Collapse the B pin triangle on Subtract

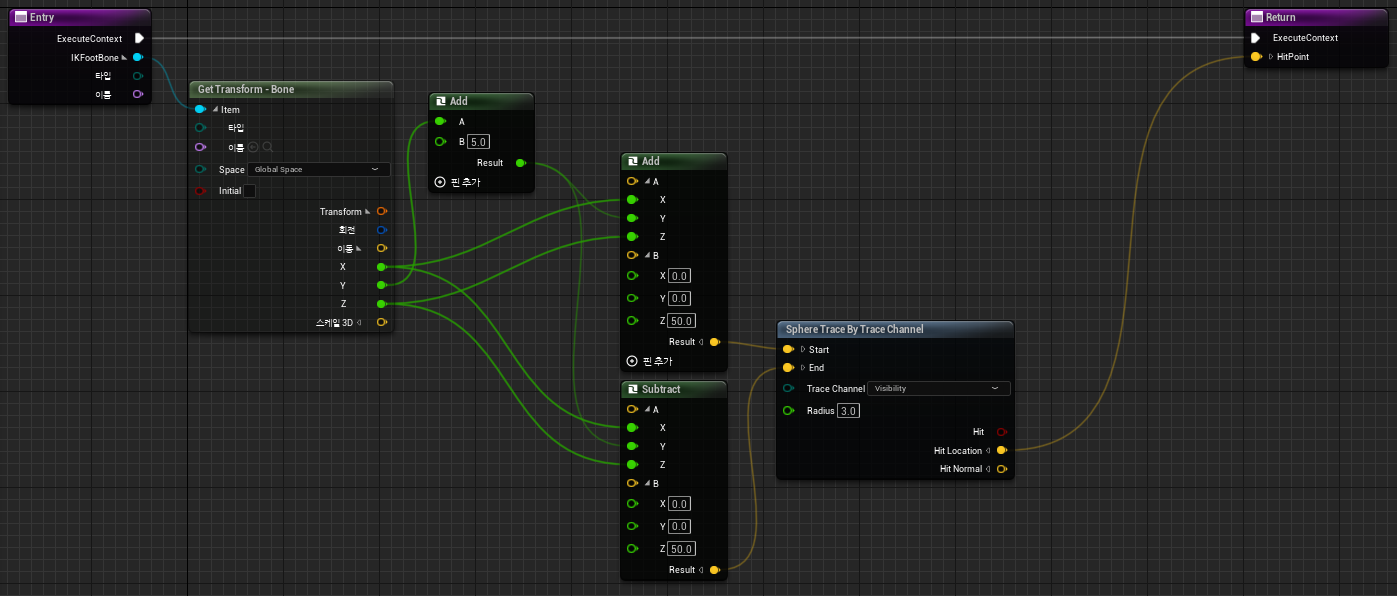pyautogui.click(x=646, y=483)
